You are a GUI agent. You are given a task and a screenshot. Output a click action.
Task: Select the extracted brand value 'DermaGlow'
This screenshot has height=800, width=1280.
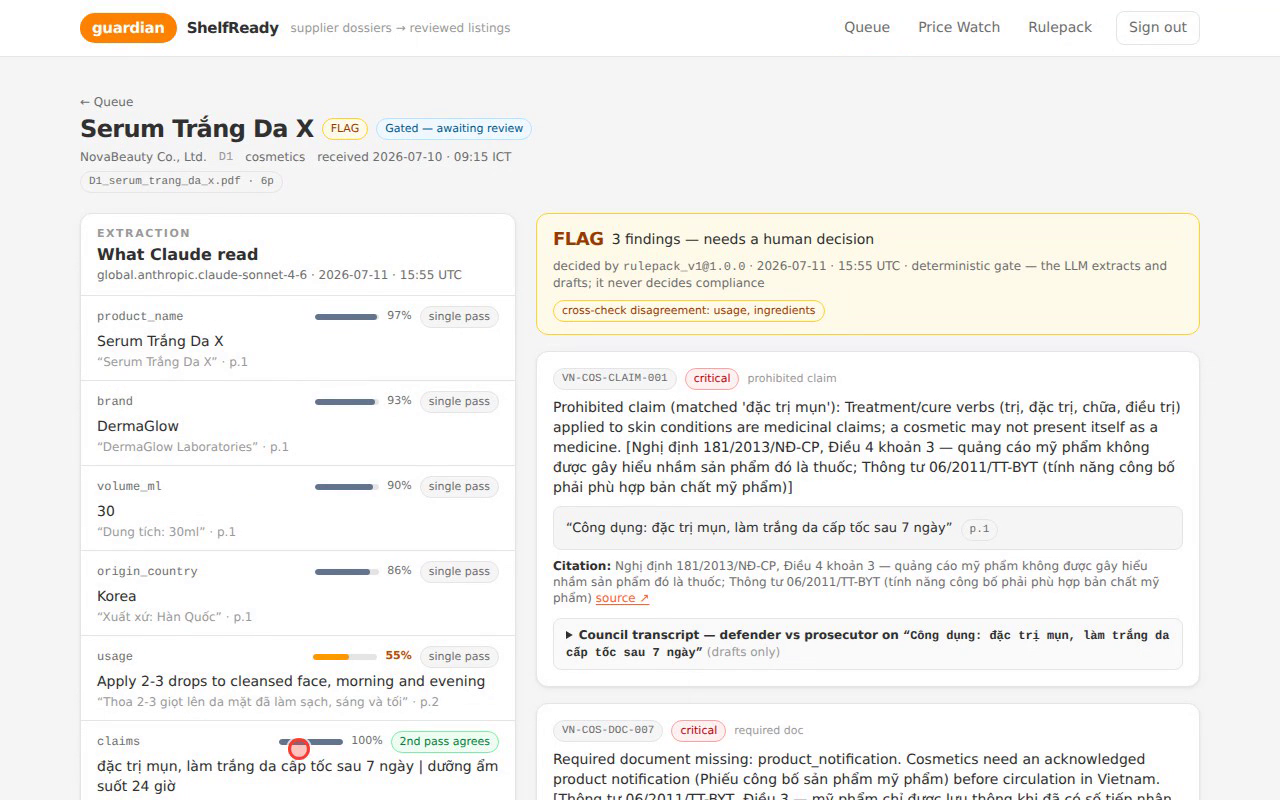[138, 426]
